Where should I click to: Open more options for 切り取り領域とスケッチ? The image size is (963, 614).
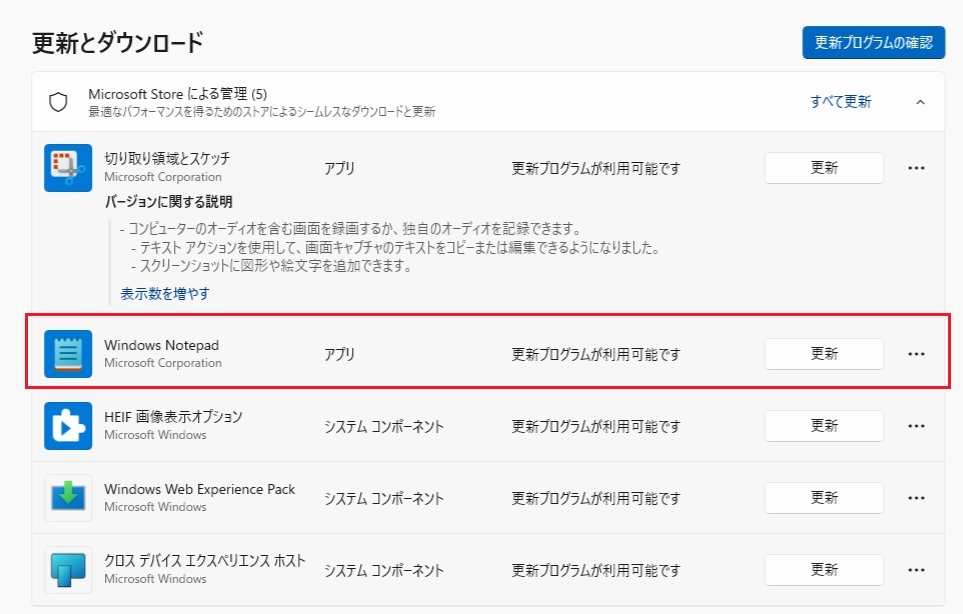tap(916, 168)
